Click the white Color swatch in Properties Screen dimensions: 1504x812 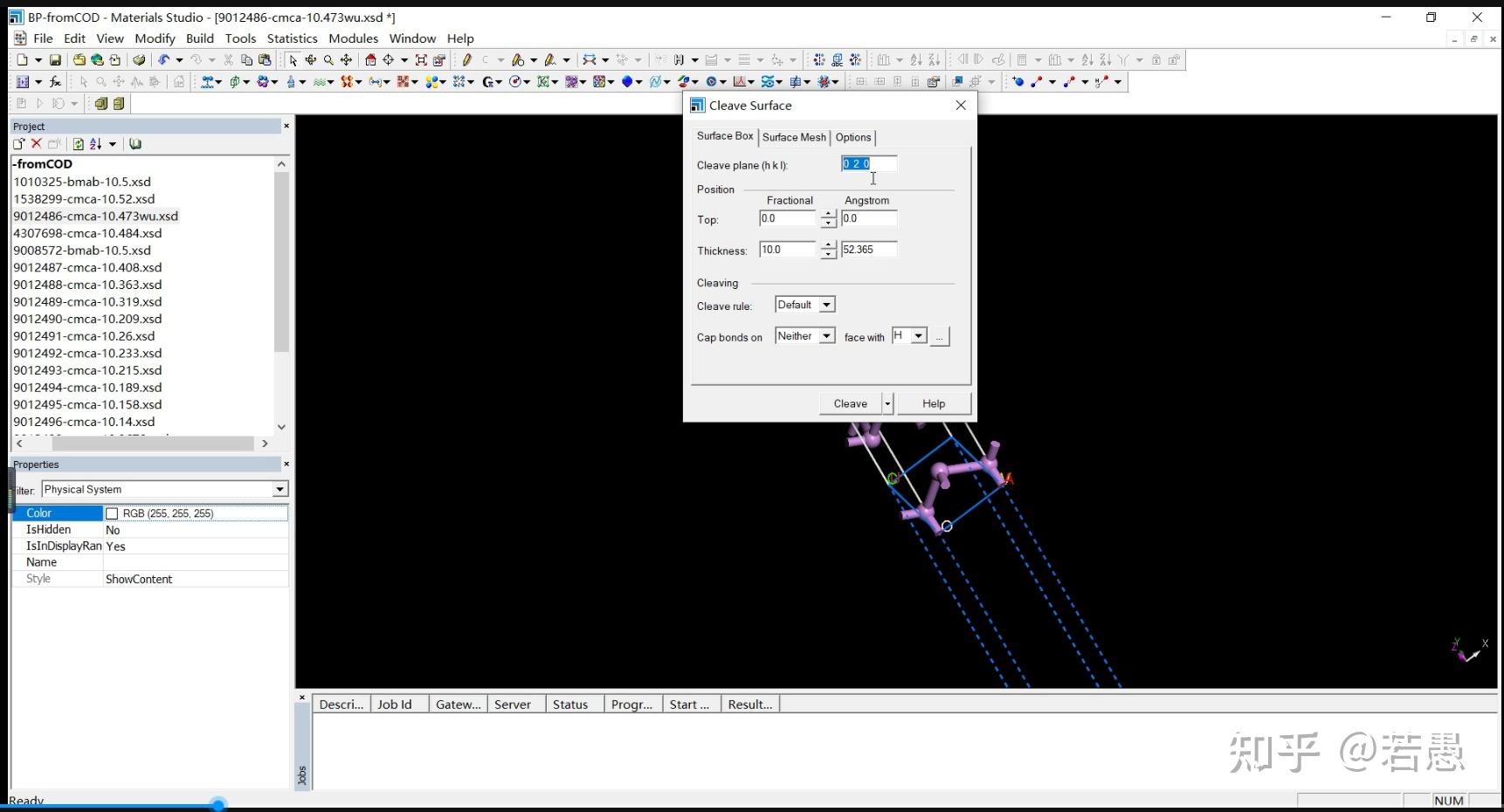point(112,513)
